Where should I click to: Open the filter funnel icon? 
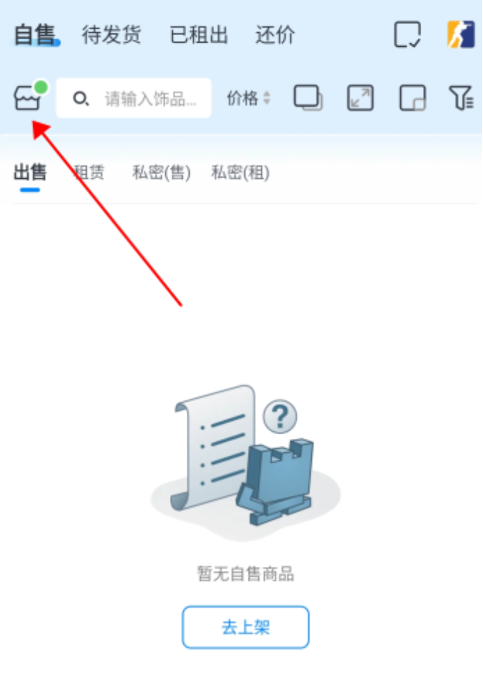pyautogui.click(x=461, y=98)
